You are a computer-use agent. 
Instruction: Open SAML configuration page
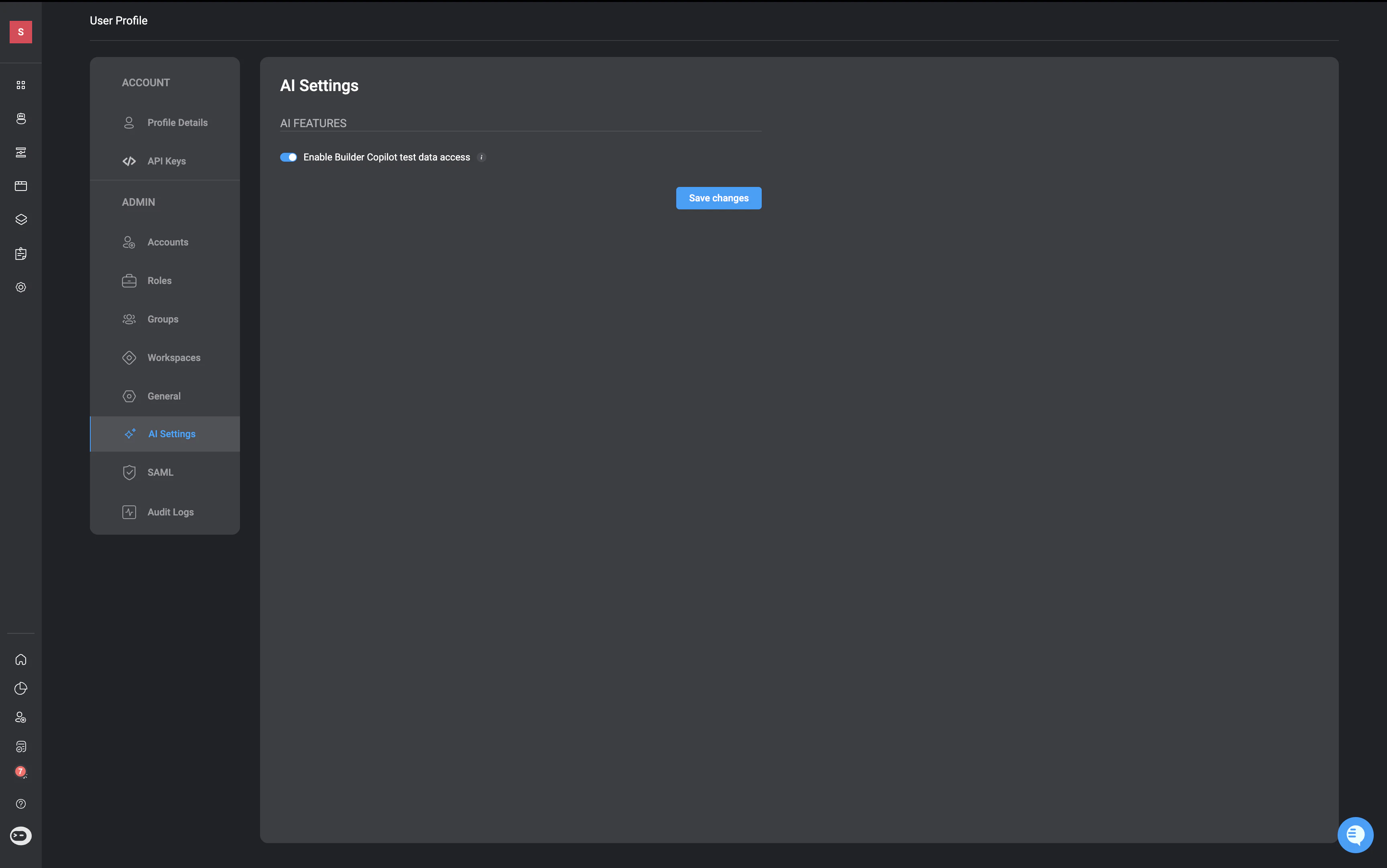point(160,473)
